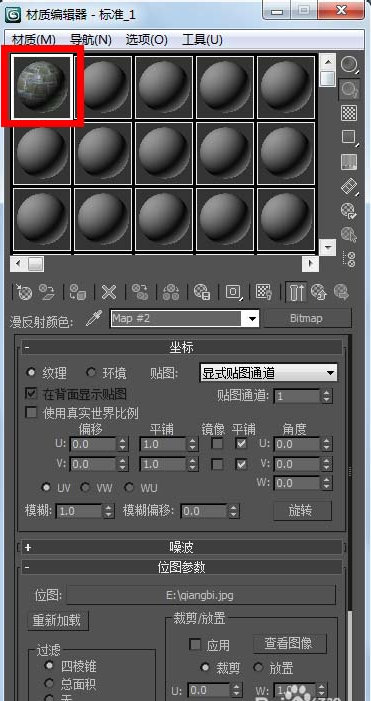Click the Video Color Check icon
This screenshot has width=371, height=701.
point(349,161)
